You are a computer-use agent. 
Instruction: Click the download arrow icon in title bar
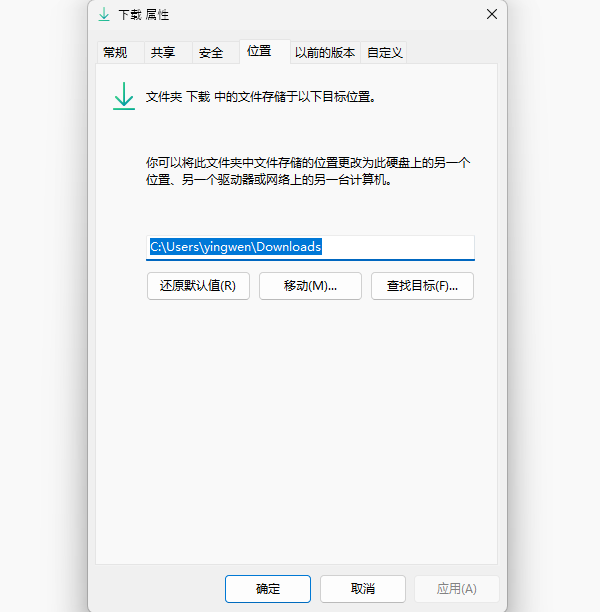pos(105,14)
